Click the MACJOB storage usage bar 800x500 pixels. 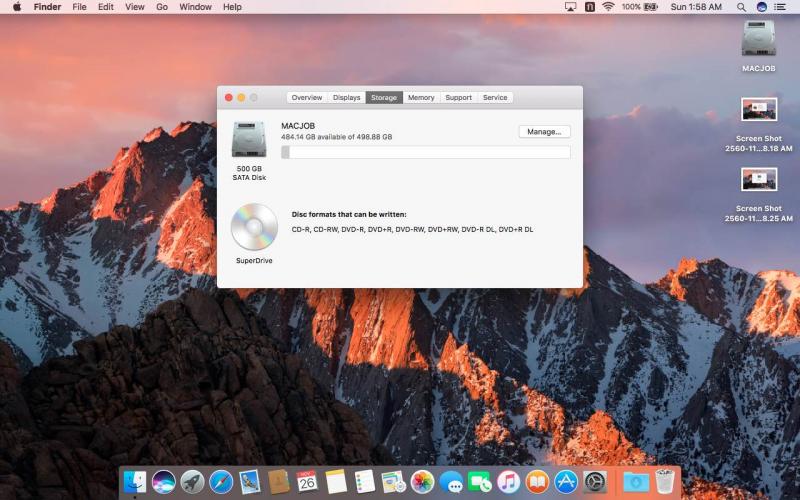click(x=426, y=152)
